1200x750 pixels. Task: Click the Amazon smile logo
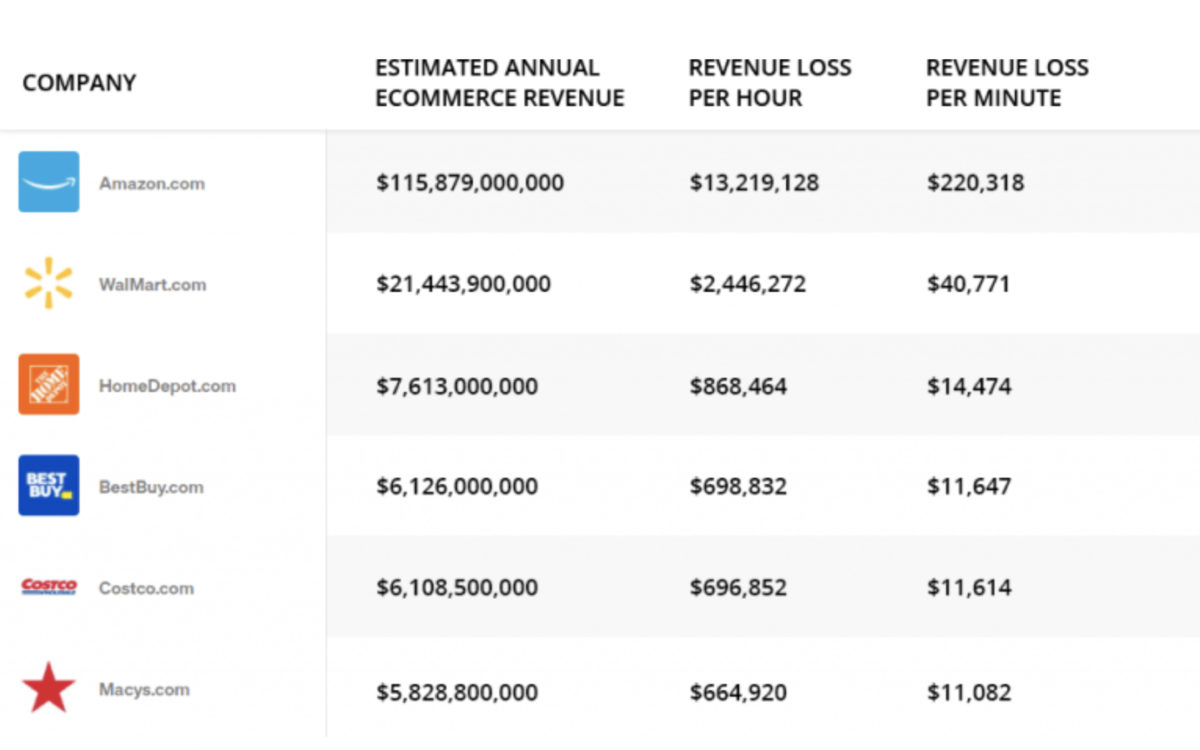click(48, 182)
